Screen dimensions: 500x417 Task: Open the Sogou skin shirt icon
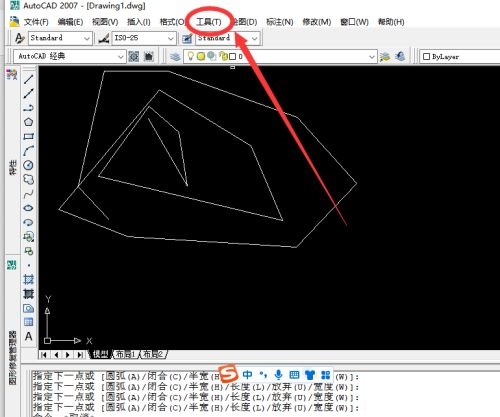(x=310, y=375)
